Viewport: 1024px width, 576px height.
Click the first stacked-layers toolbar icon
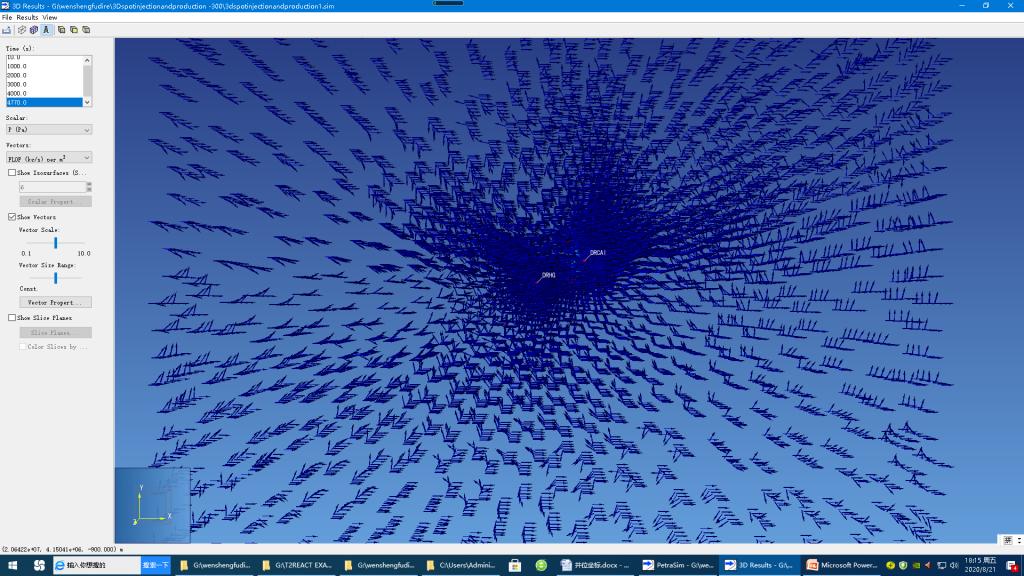tap(61, 30)
